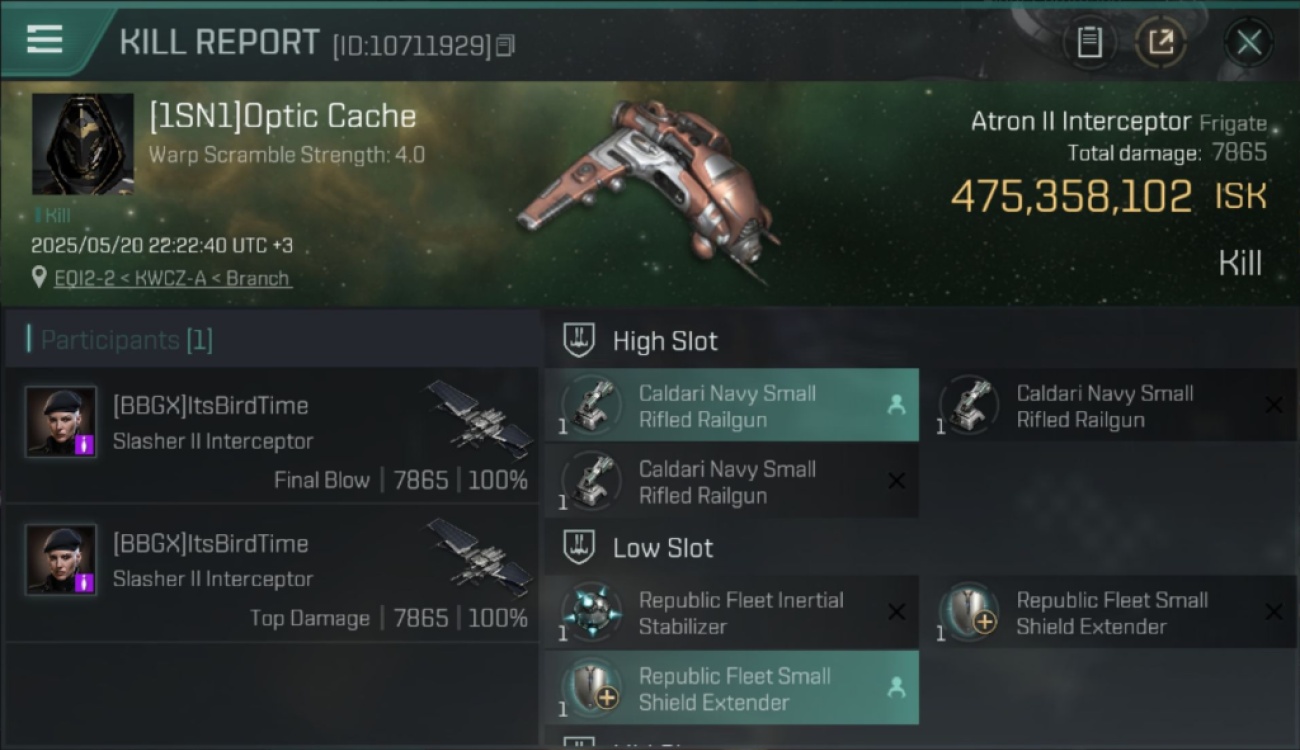Screen dimensions: 1300x750
Task: Open ItsBirdTime Top Damage participant entry
Action: coord(272,574)
